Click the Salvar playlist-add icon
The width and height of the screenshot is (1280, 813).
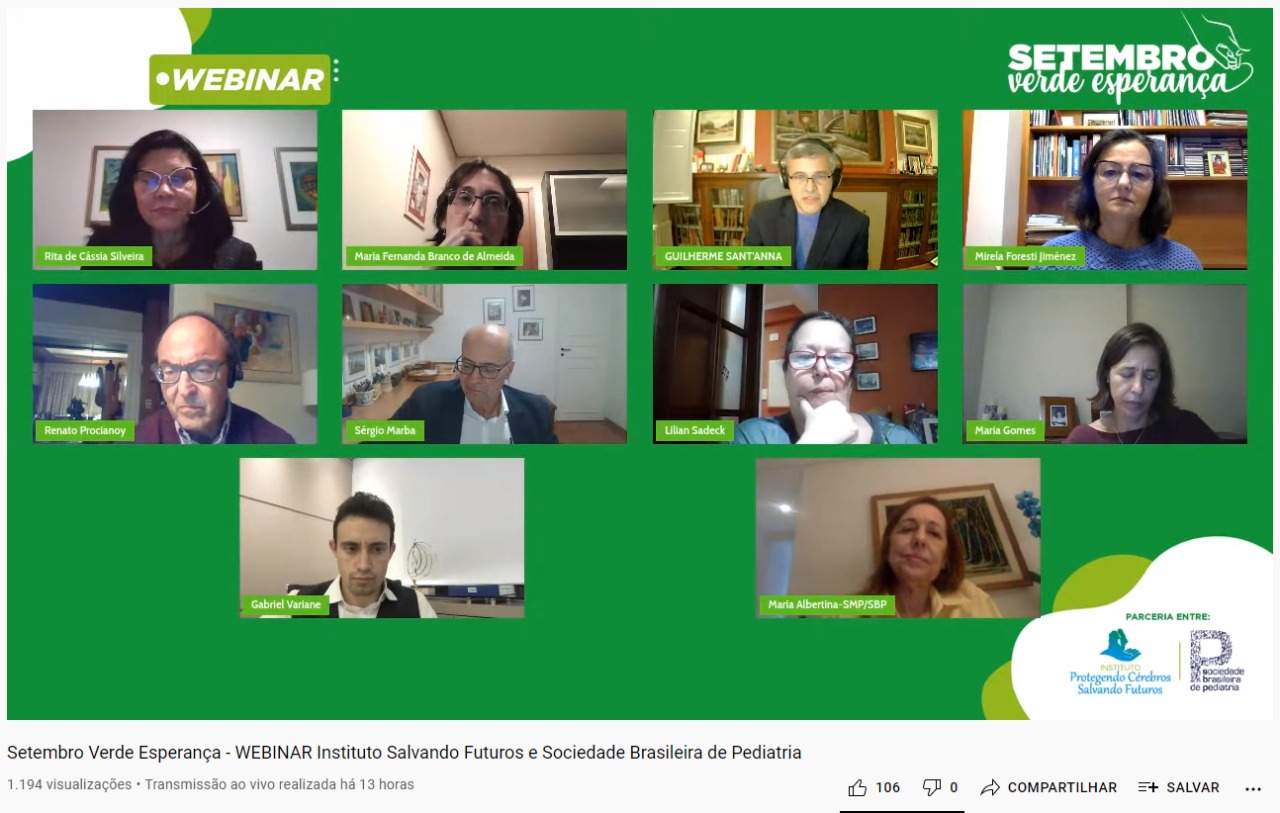(1148, 788)
